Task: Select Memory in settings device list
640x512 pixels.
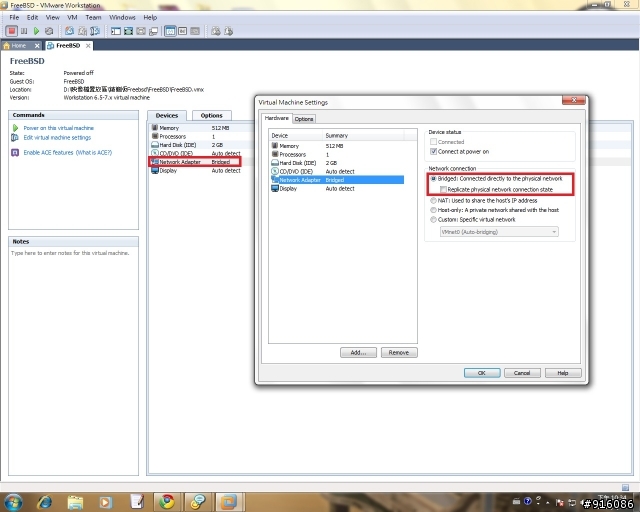Action: [337, 146]
